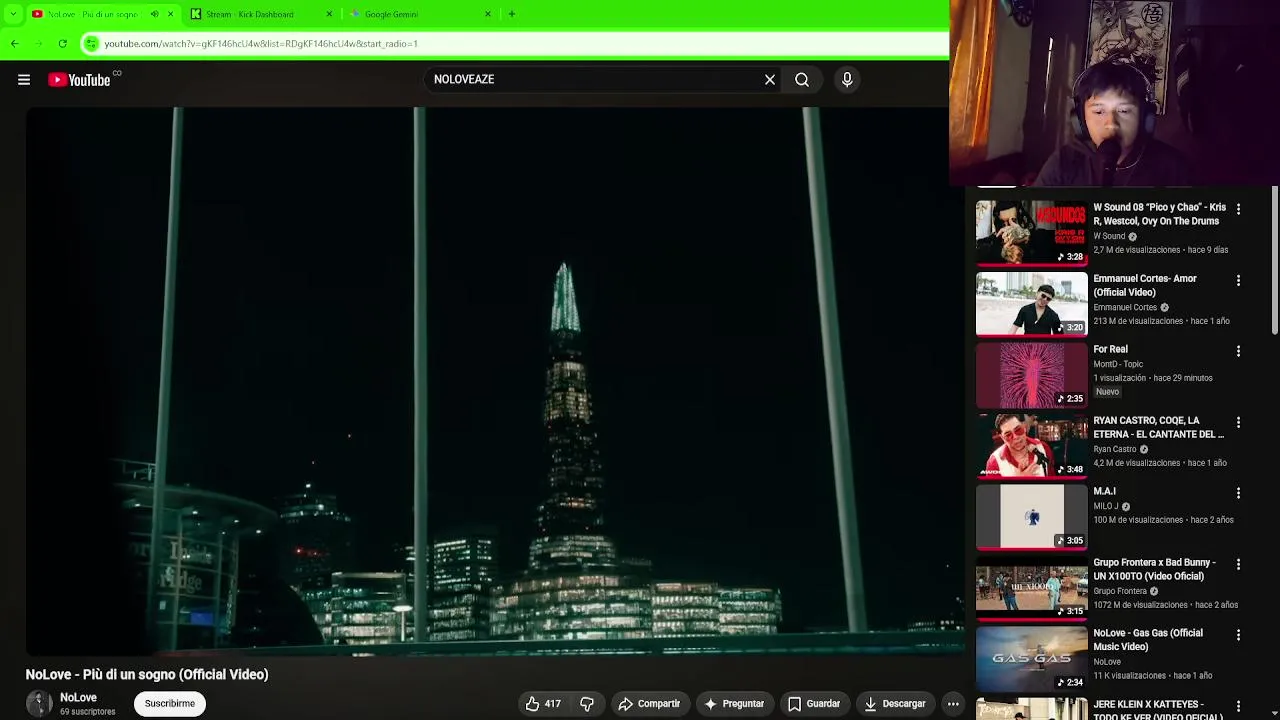Go to YouTube home via the logo

[x=79, y=80]
